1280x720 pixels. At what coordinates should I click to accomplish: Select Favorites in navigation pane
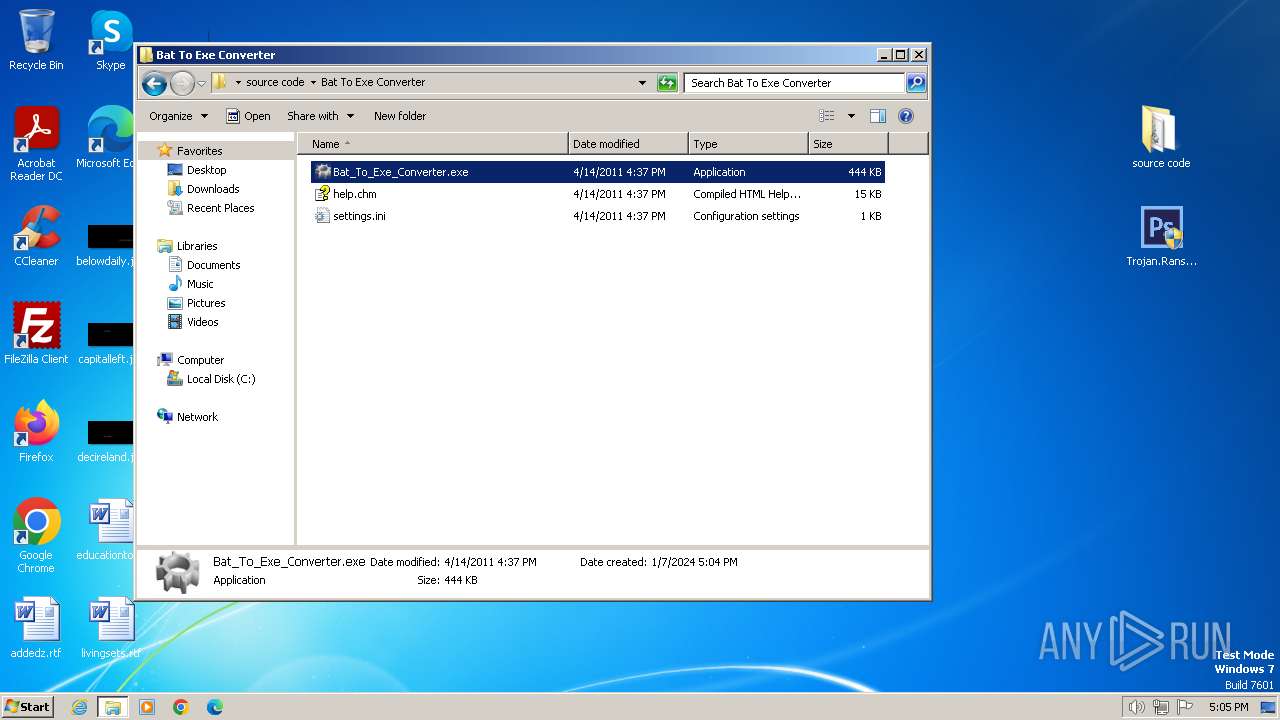(x=199, y=151)
